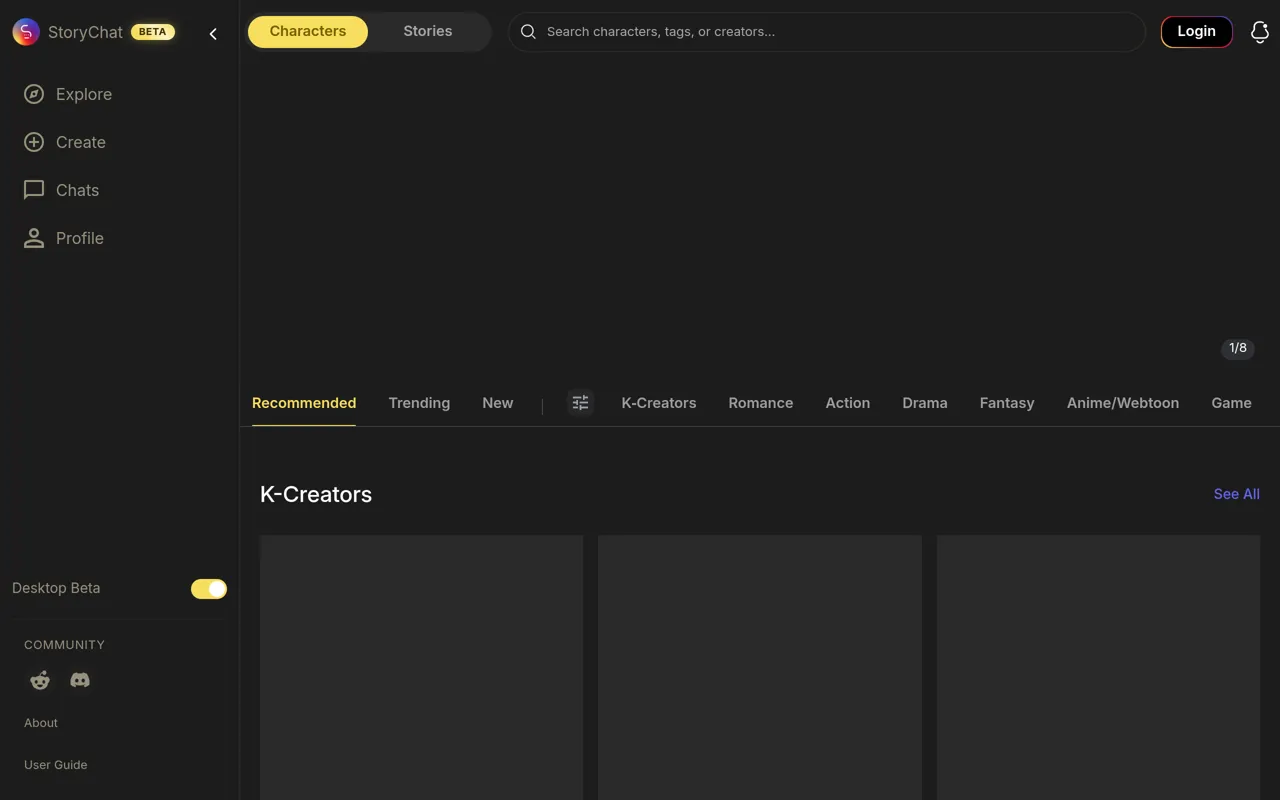Click the speech bubble icon beside Chats
The height and width of the screenshot is (800, 1280).
pos(34,190)
